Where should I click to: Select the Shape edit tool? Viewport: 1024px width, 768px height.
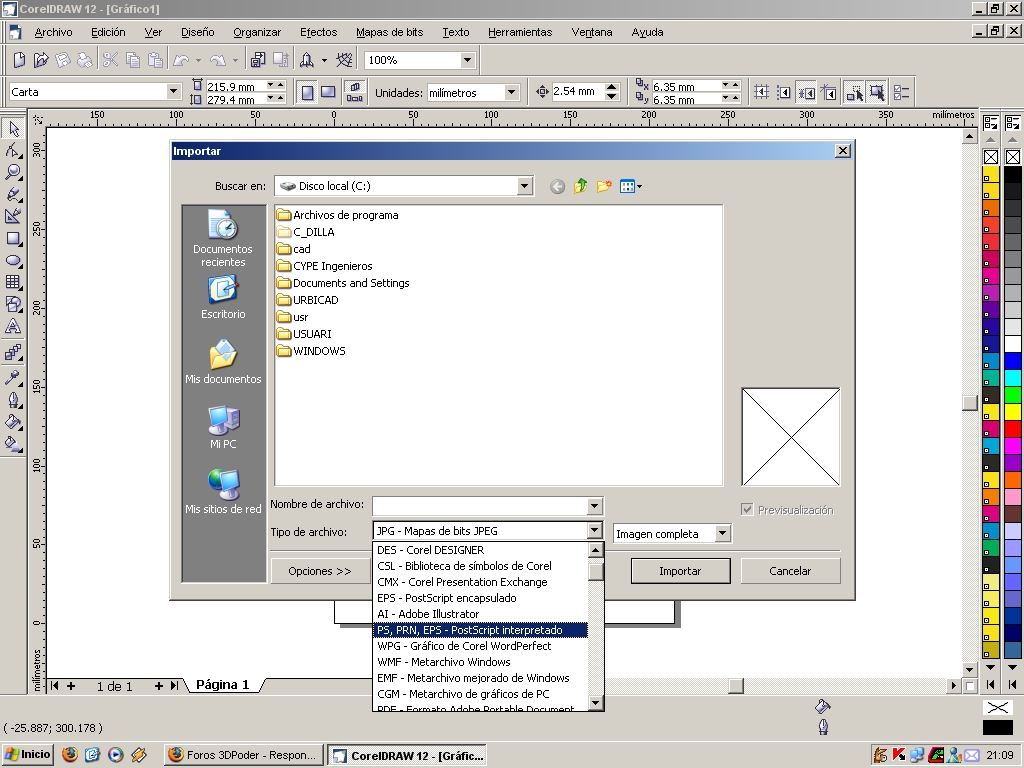(13, 150)
